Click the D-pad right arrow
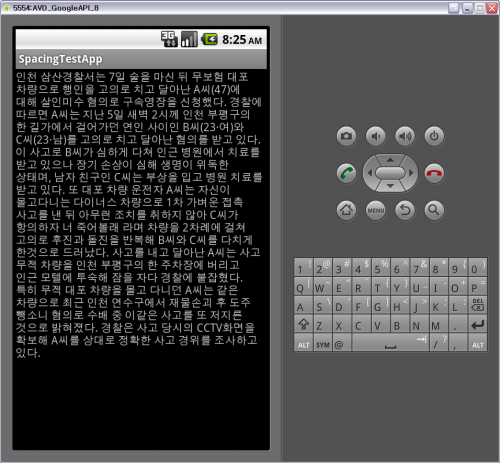This screenshot has height=463, width=500. coord(411,173)
